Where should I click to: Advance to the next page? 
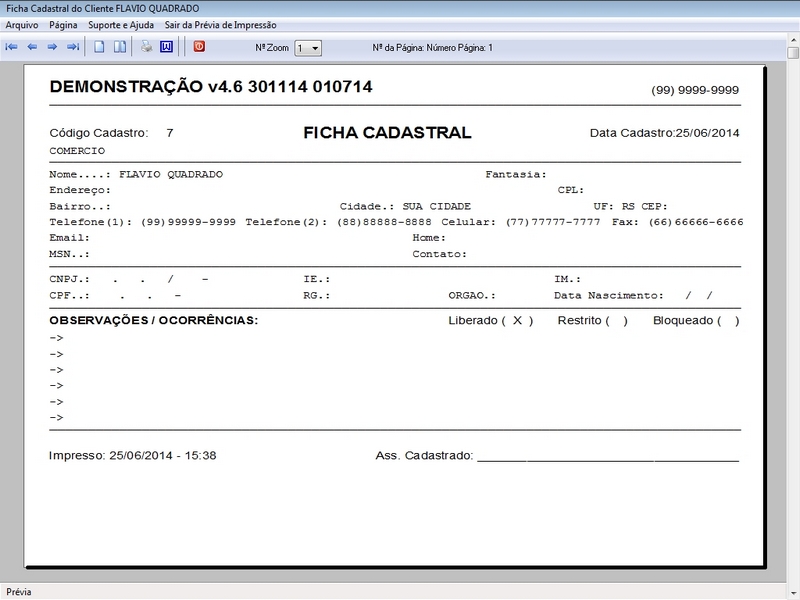click(x=51, y=44)
